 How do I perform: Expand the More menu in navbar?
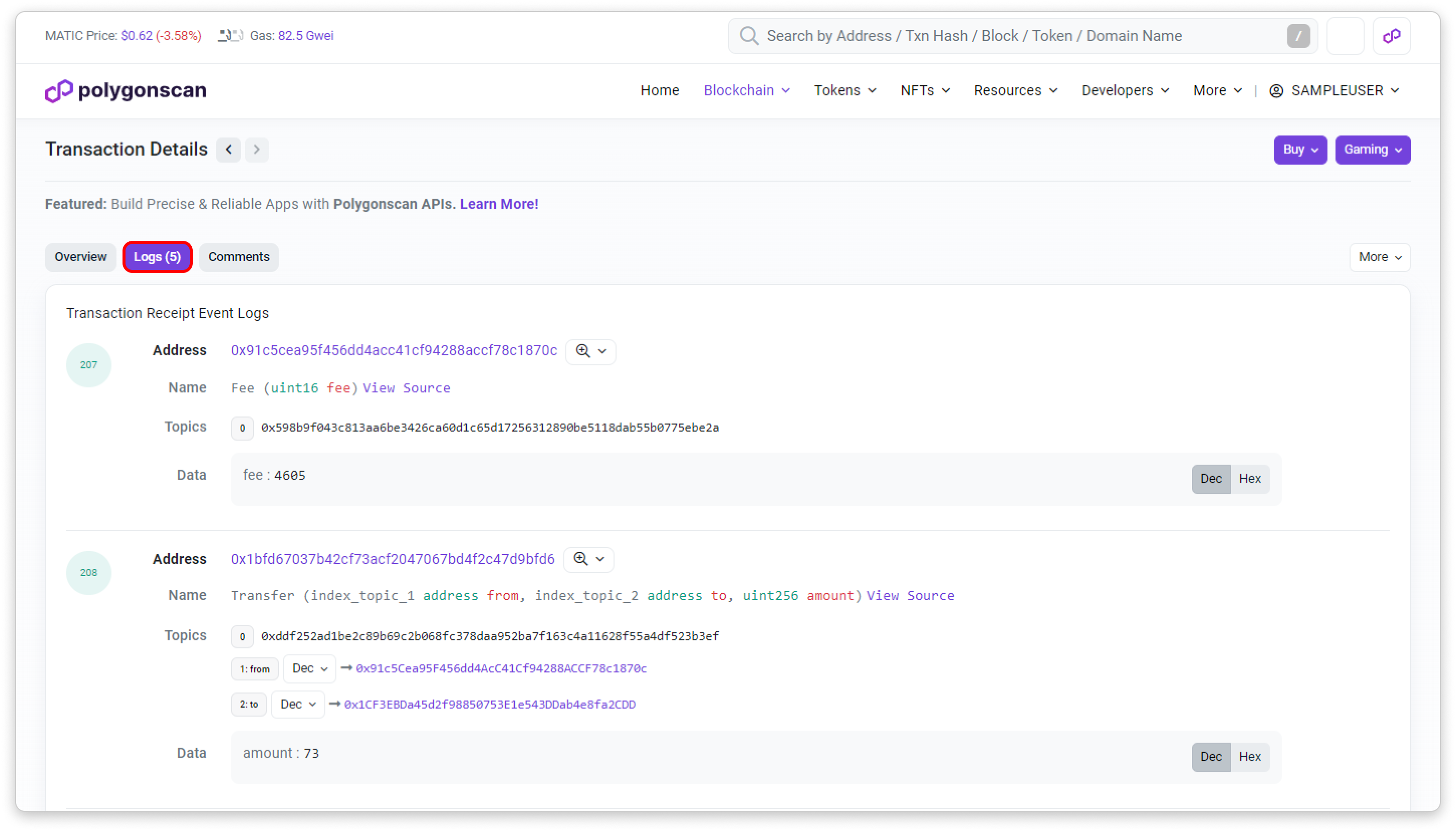(1218, 90)
